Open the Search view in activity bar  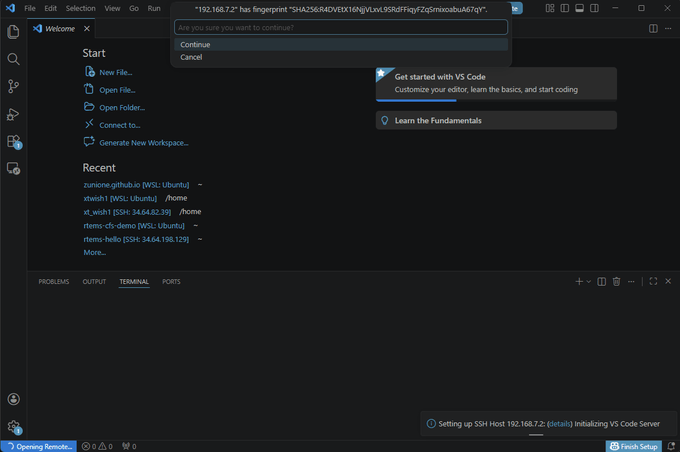(13, 59)
